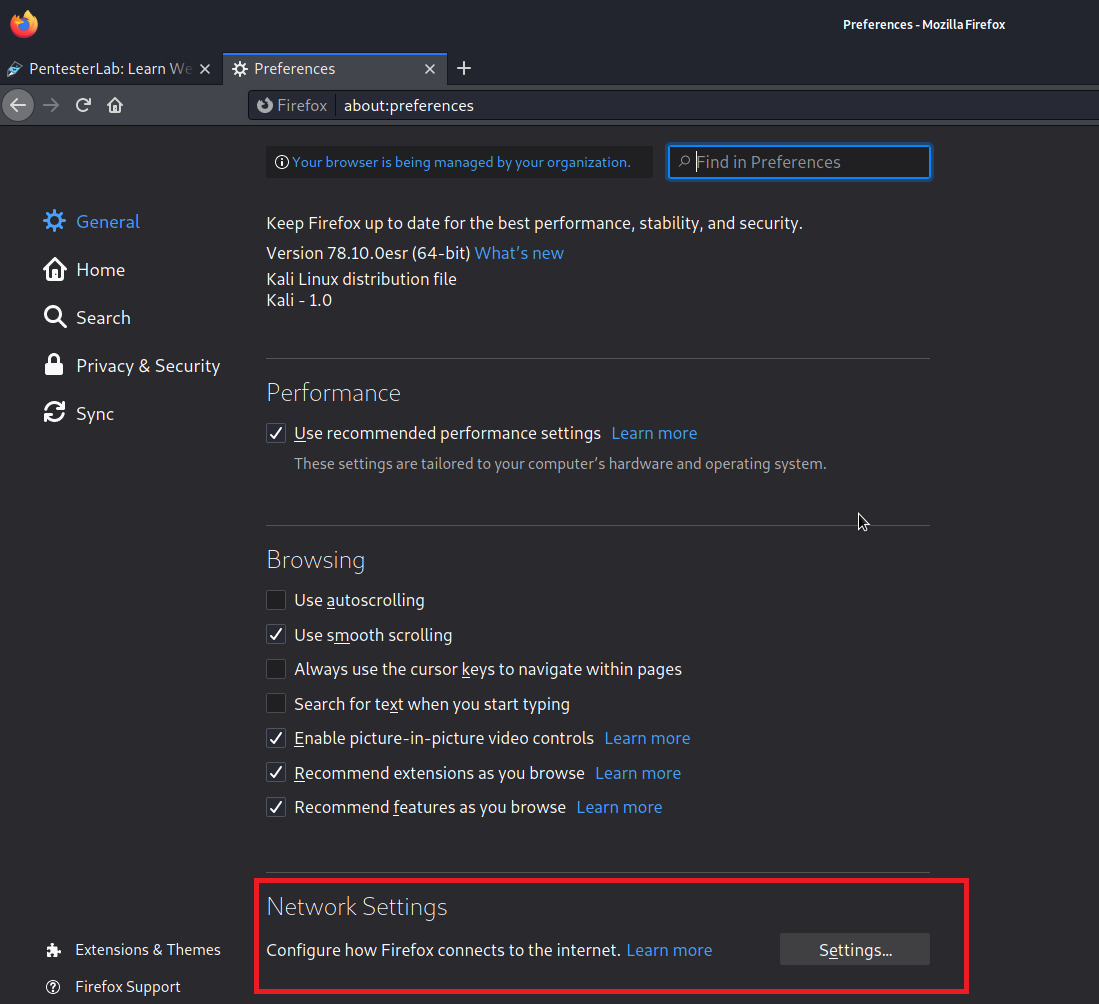Click the PentesterLab tab favicon
Image resolution: width=1099 pixels, height=1004 pixels.
[x=14, y=69]
